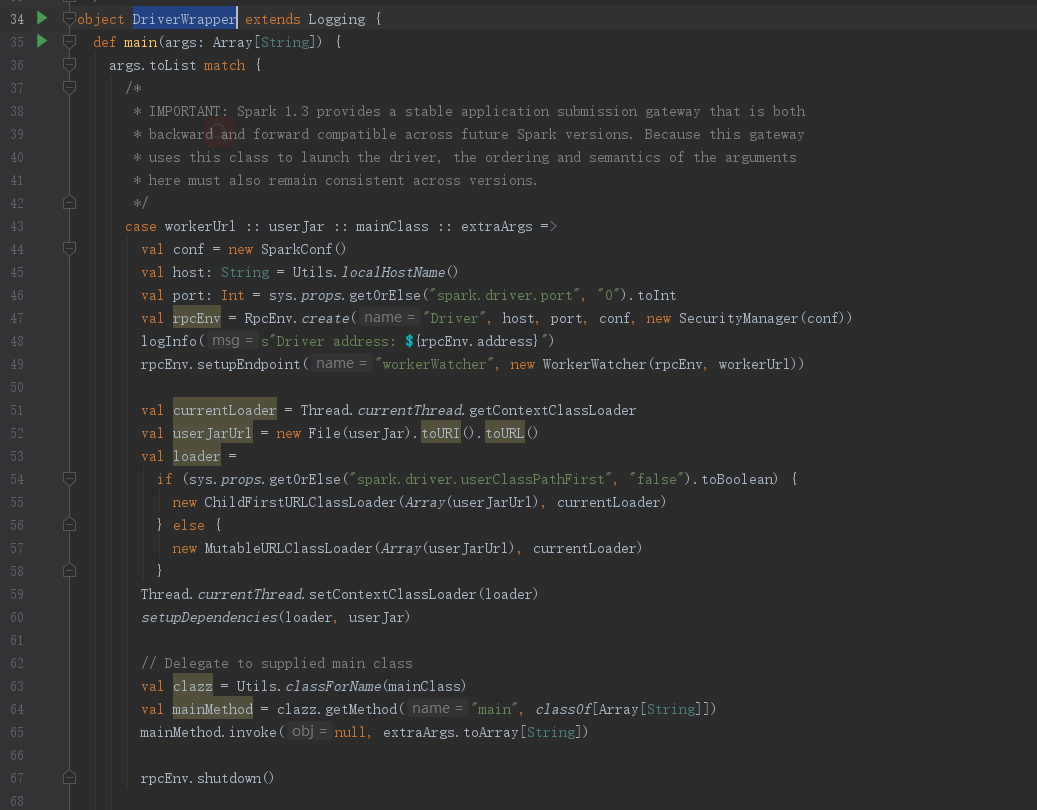The height and width of the screenshot is (810, 1037).
Task: Click the classForName method call
Action: 333,686
